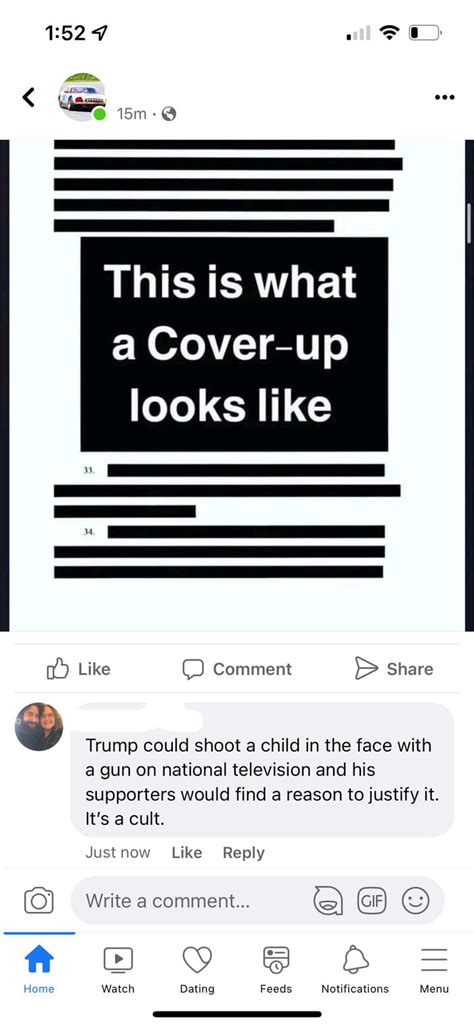474x1027 pixels.
Task: Go to the Home tab
Action: 39,969
